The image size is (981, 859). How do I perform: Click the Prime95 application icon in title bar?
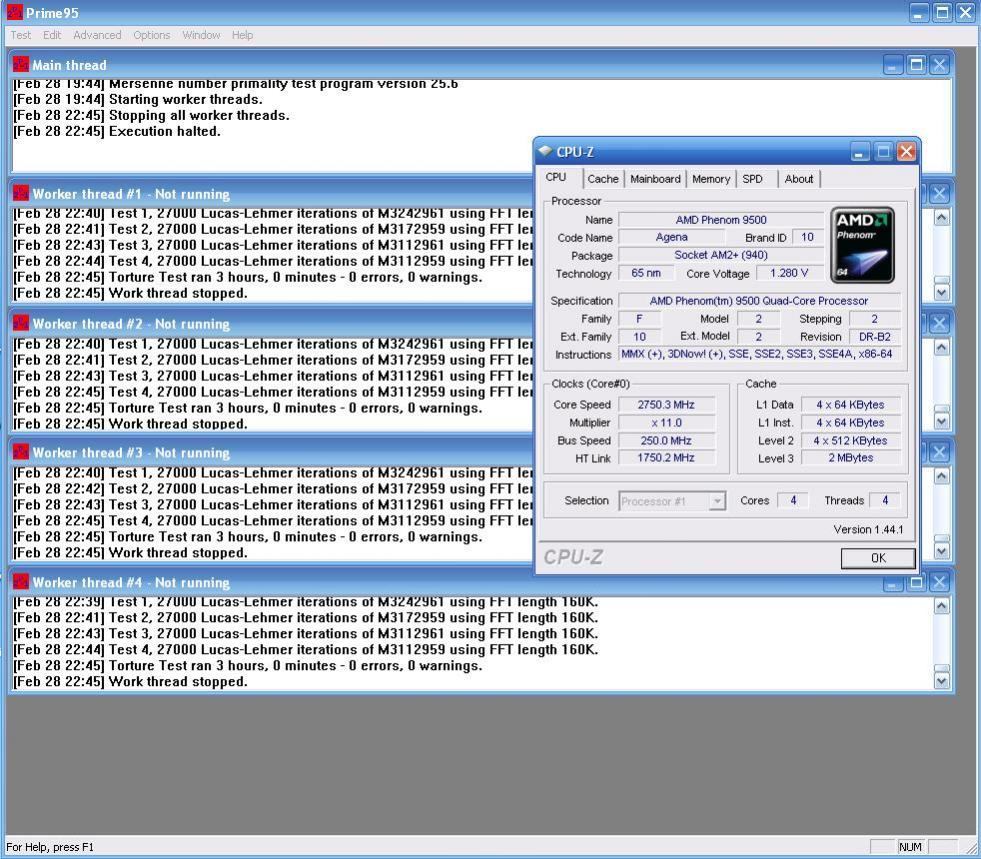click(x=14, y=12)
